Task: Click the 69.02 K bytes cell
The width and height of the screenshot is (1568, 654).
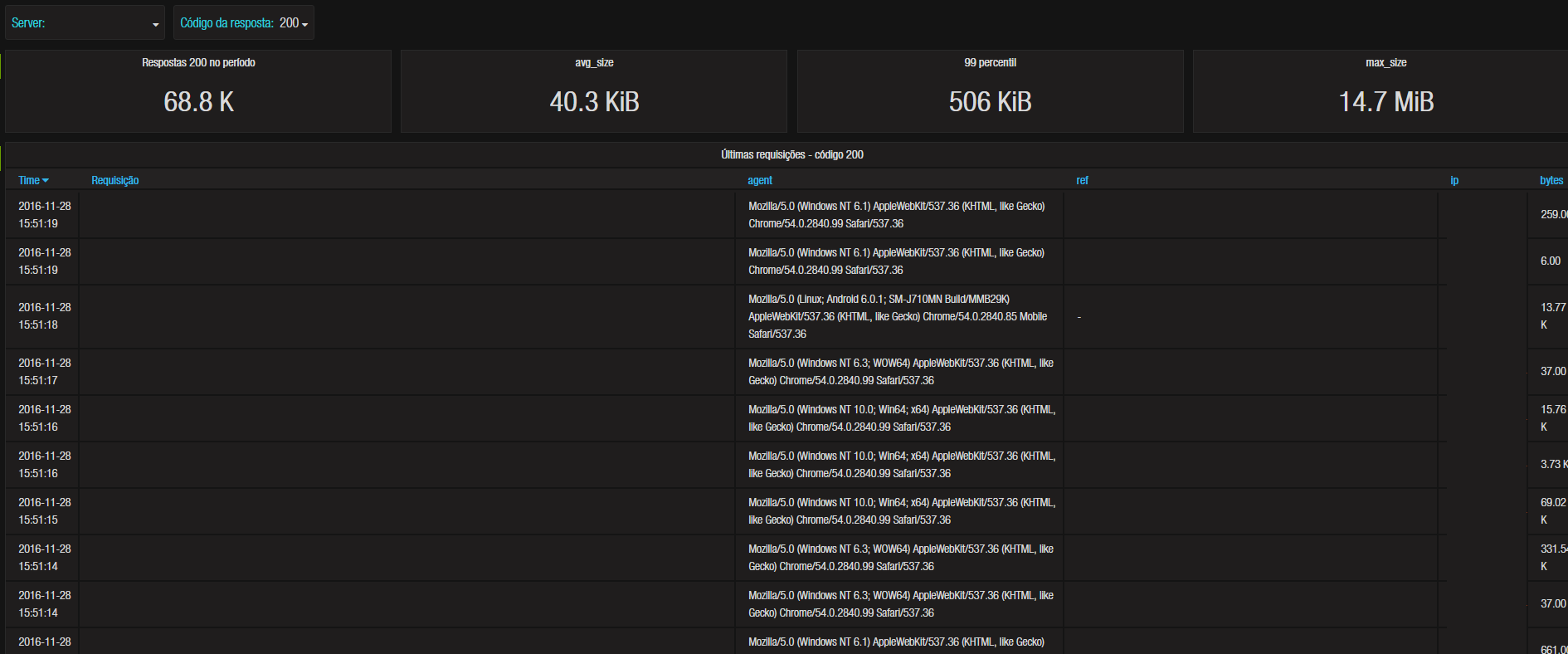Action: [x=1548, y=511]
